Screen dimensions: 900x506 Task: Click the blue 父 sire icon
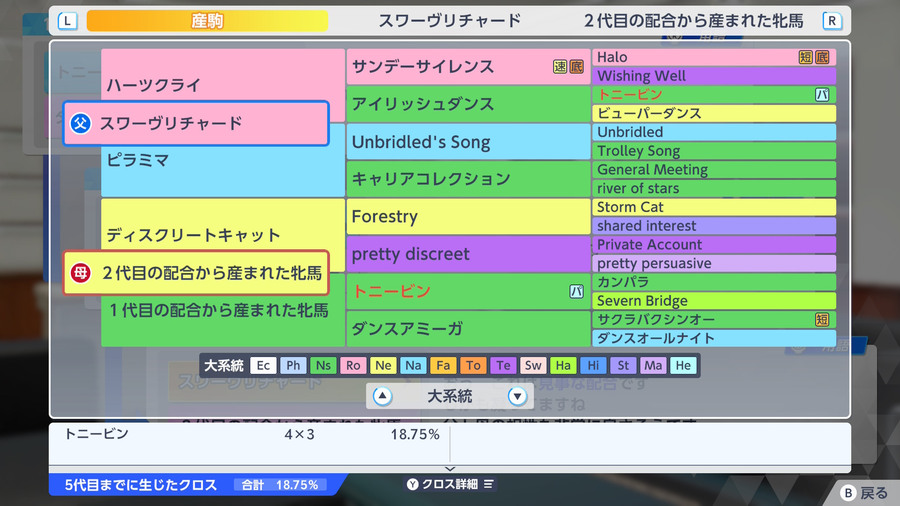(80, 123)
